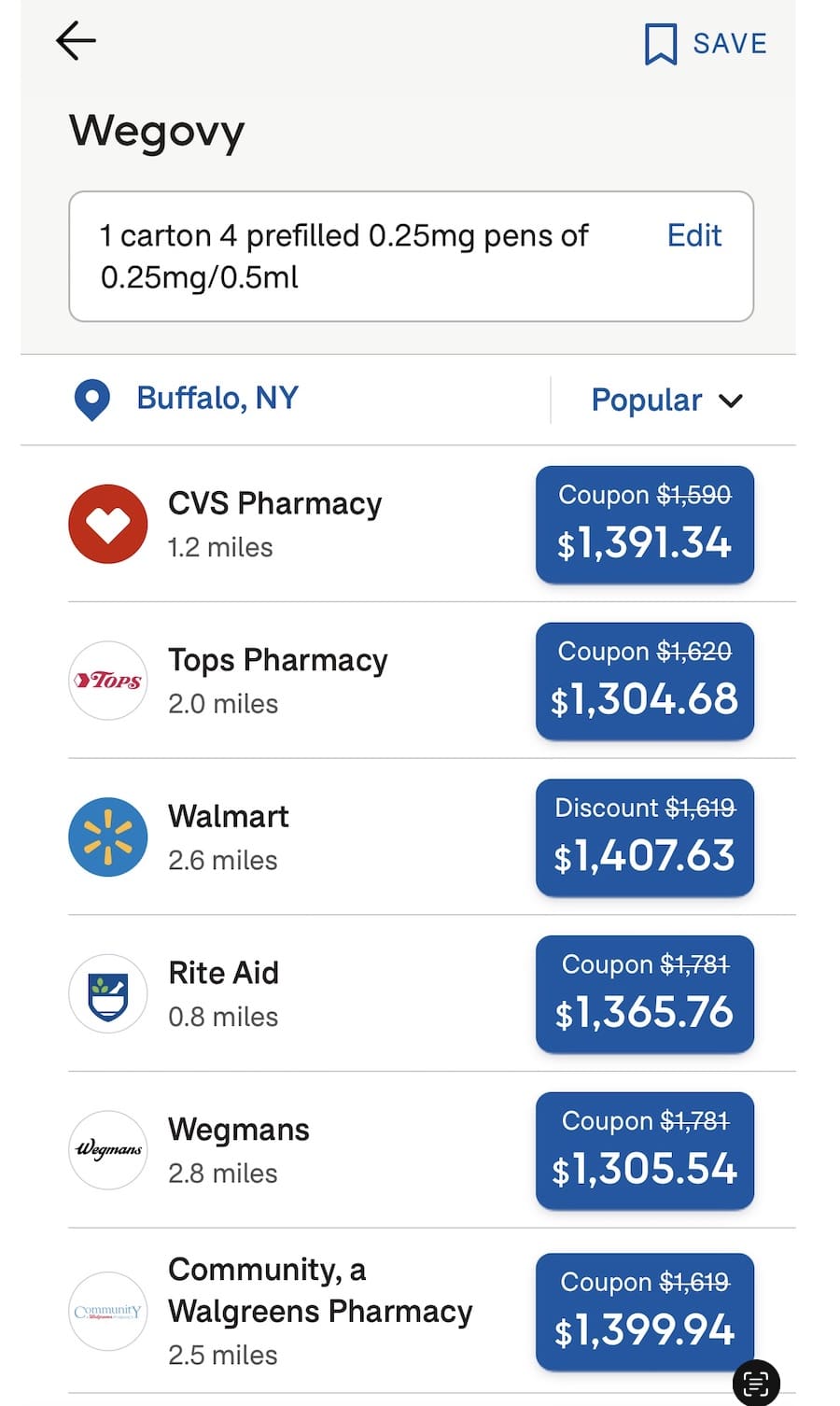Select Walmart discount price $1,407.63
This screenshot has height=1406, width=840.
[644, 837]
